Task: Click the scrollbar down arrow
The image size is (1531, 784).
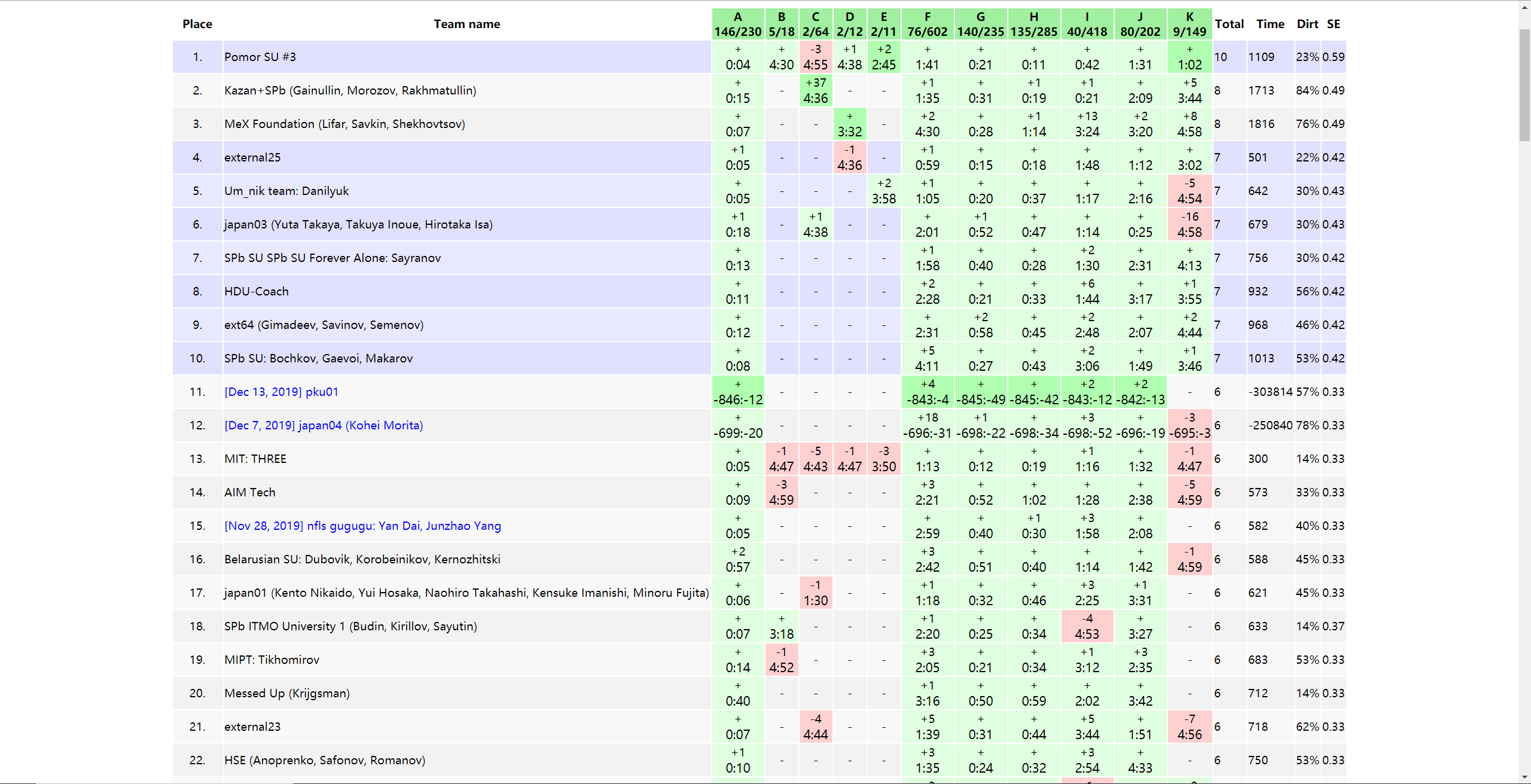Action: point(1524,777)
